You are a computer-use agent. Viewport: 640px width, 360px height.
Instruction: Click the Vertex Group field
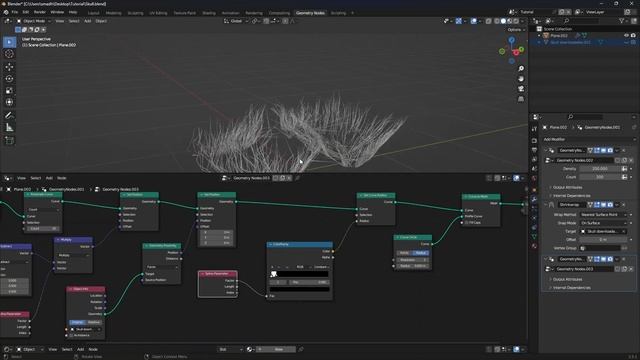pyautogui.click(x=600, y=248)
